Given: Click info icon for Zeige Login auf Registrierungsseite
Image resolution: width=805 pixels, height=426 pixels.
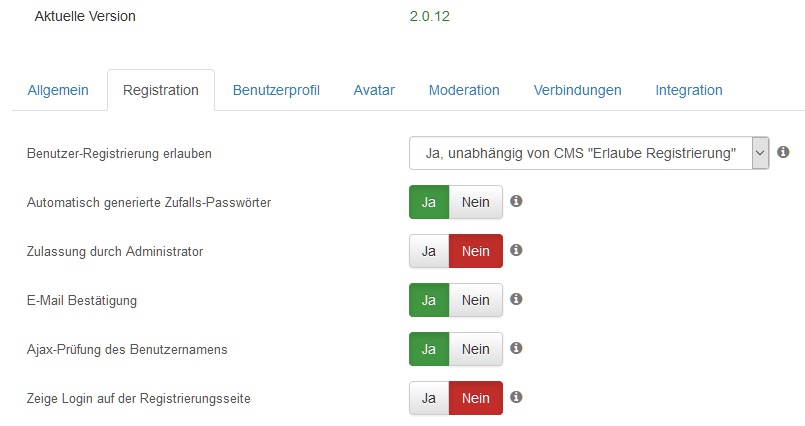Looking at the screenshot, I should [x=516, y=397].
